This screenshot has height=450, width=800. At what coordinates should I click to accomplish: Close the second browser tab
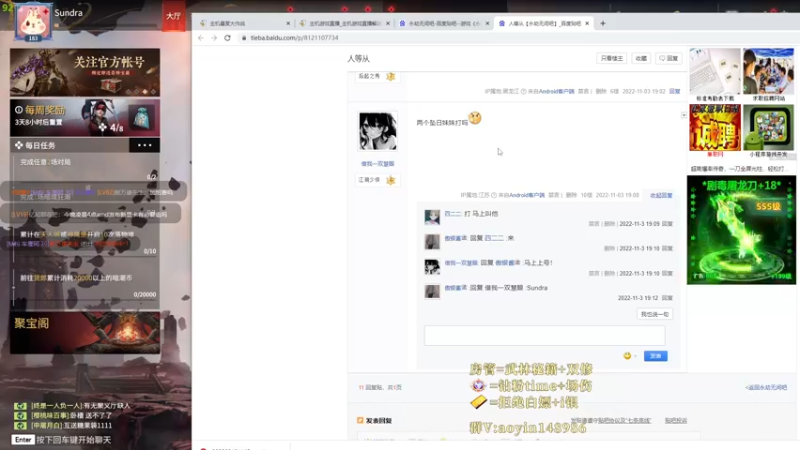point(388,23)
